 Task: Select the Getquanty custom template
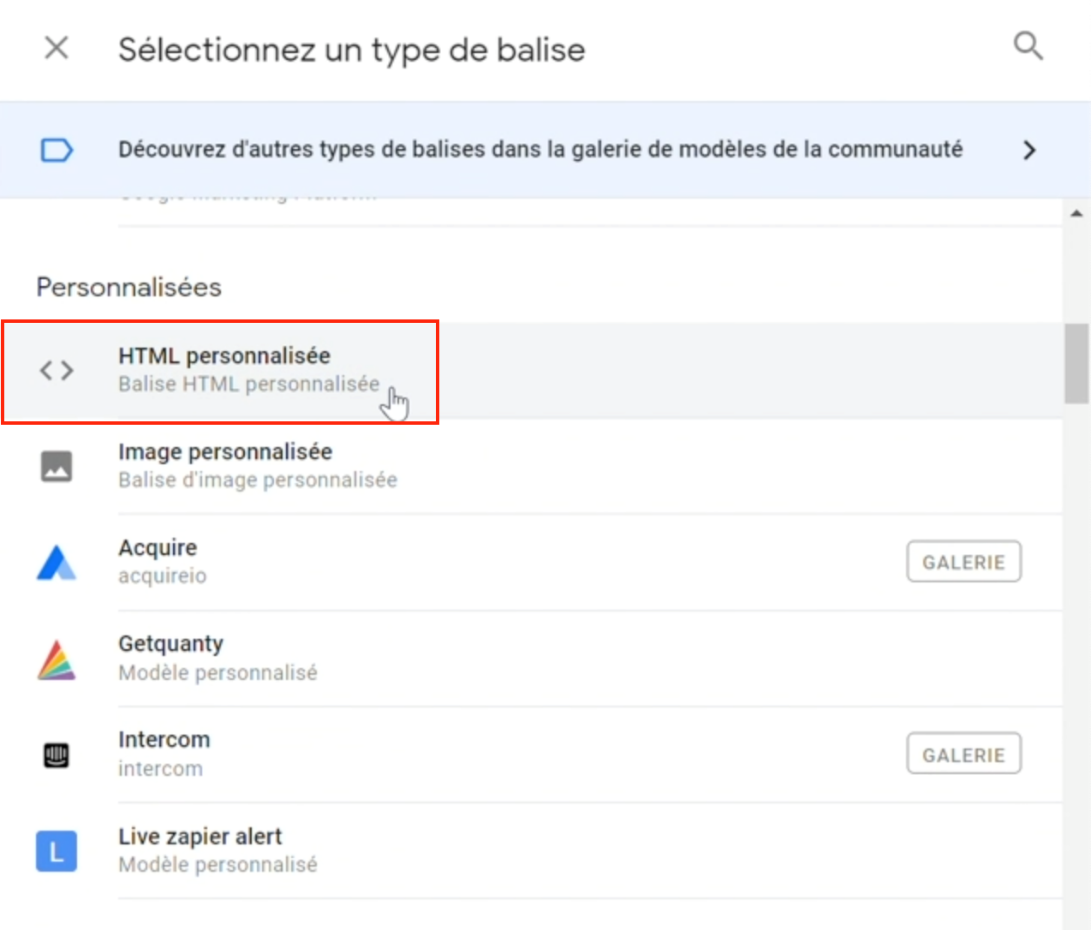[532, 658]
